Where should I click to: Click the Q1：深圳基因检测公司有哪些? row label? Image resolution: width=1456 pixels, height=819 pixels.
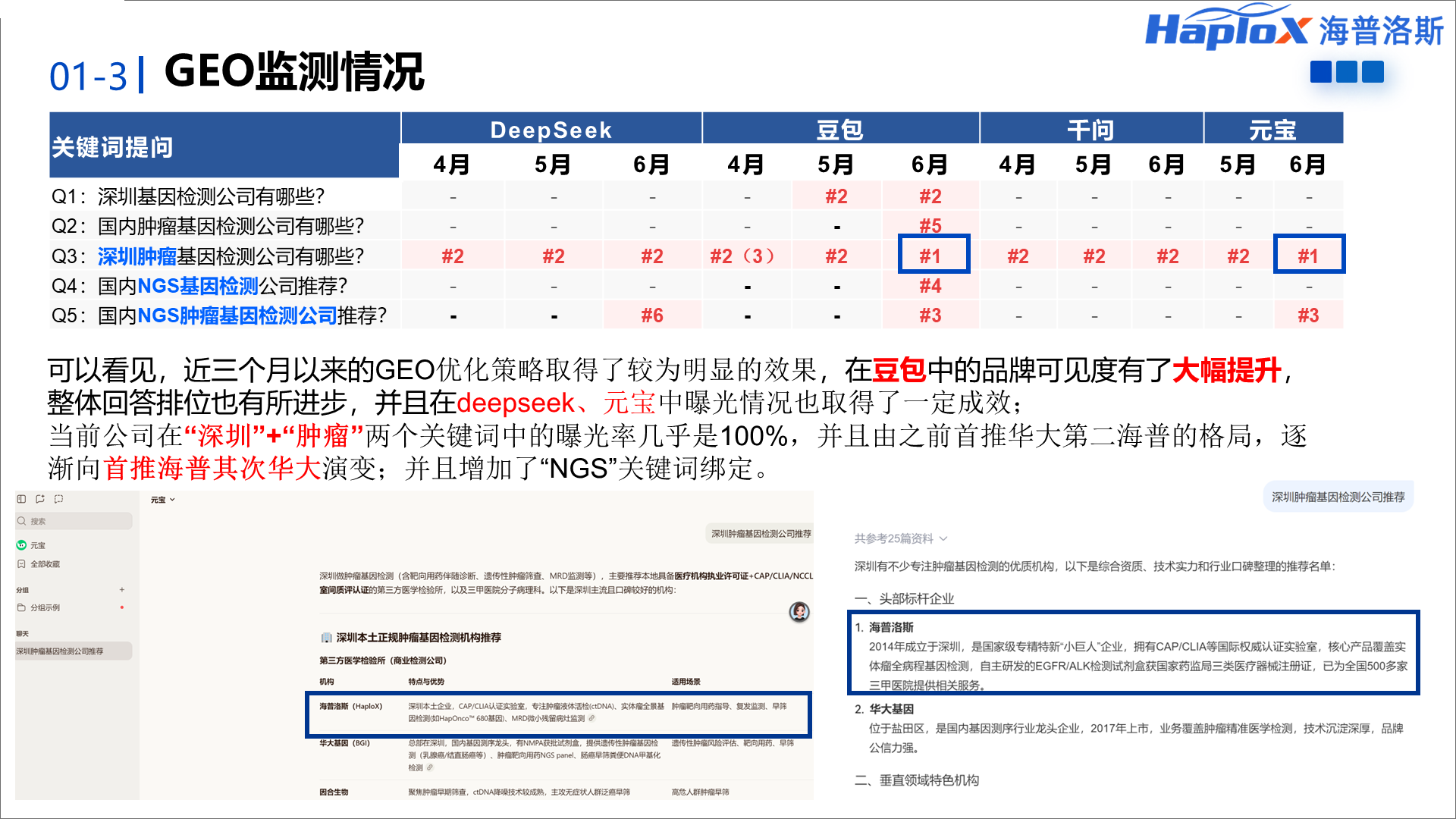click(187, 196)
